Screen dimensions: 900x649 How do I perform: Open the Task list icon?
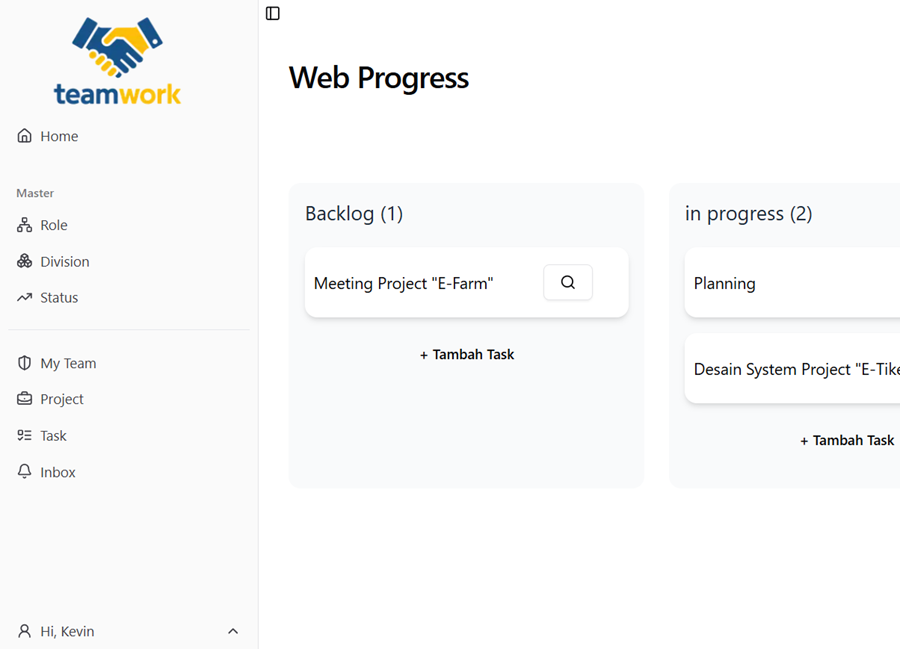pos(23,435)
